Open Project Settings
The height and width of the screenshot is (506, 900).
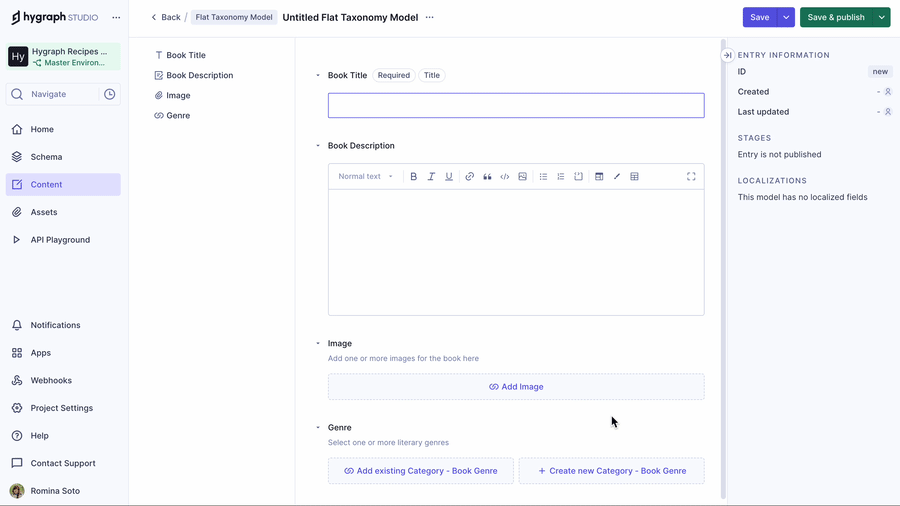click(63, 408)
